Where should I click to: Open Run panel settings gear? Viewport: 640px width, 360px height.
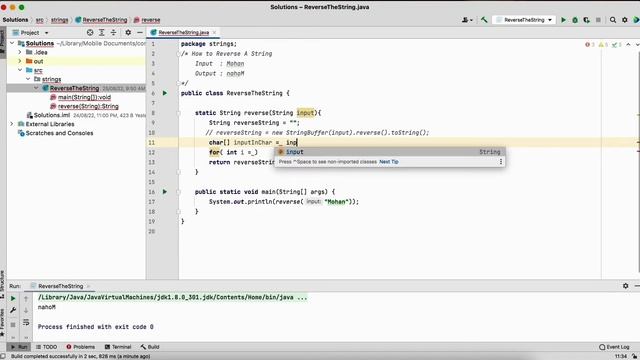coord(625,286)
